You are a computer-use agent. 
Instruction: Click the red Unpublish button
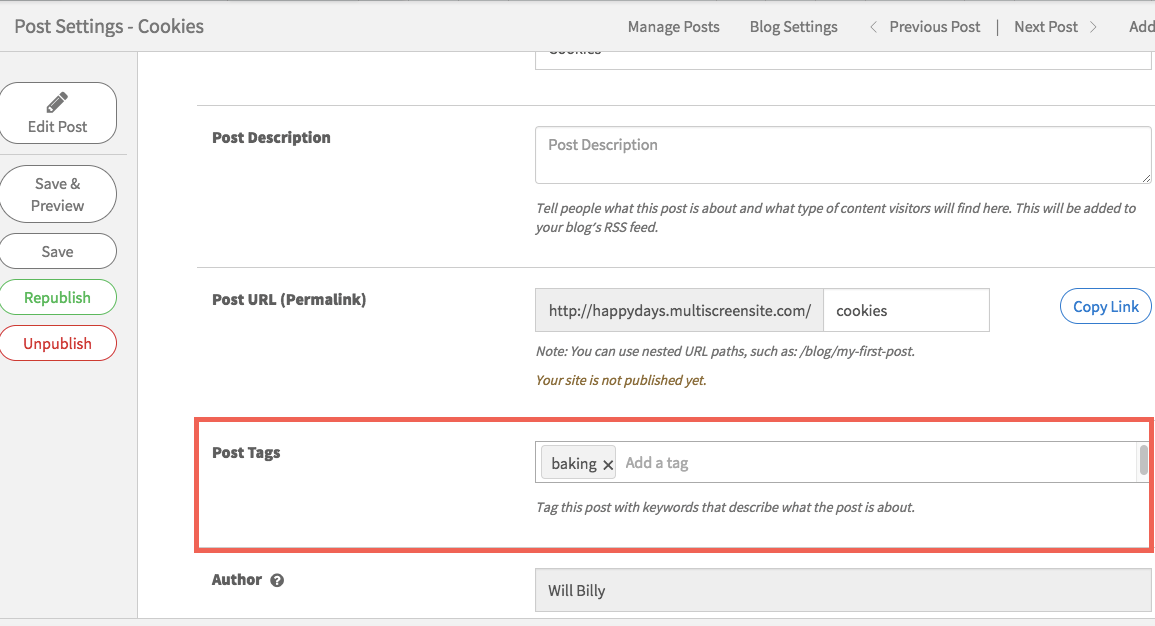click(x=58, y=342)
